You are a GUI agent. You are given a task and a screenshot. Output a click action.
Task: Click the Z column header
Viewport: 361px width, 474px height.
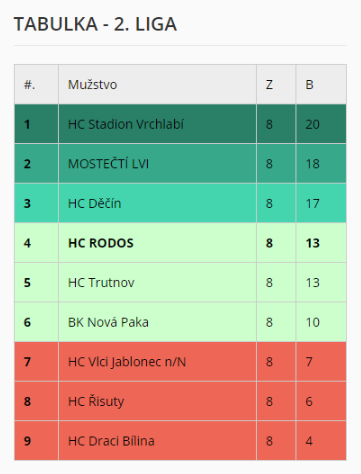tap(276, 84)
